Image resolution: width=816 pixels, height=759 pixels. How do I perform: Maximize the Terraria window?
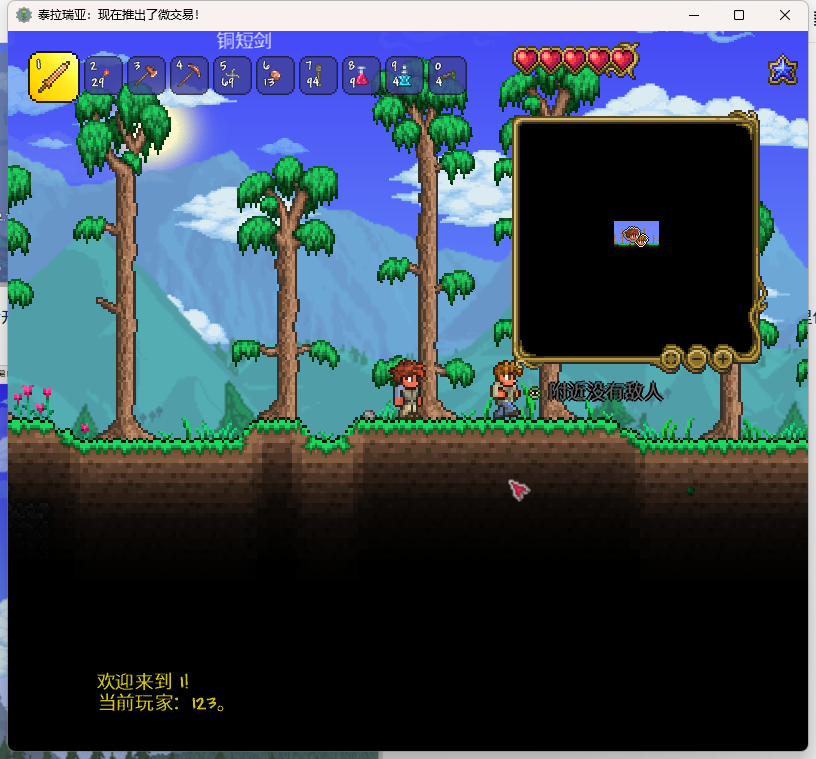(x=738, y=15)
